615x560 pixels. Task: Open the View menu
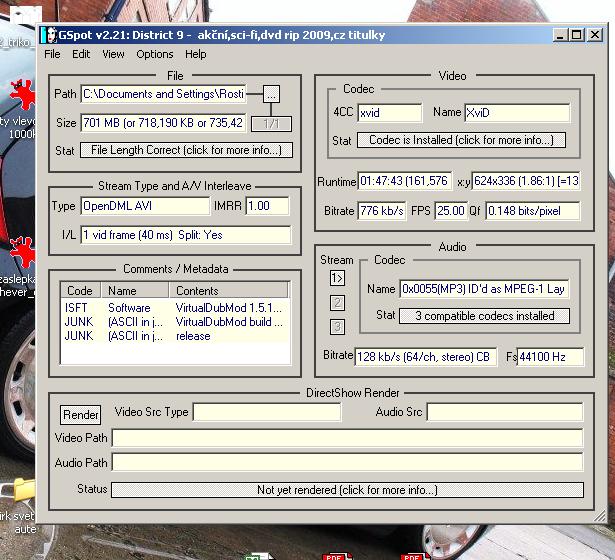(x=113, y=54)
